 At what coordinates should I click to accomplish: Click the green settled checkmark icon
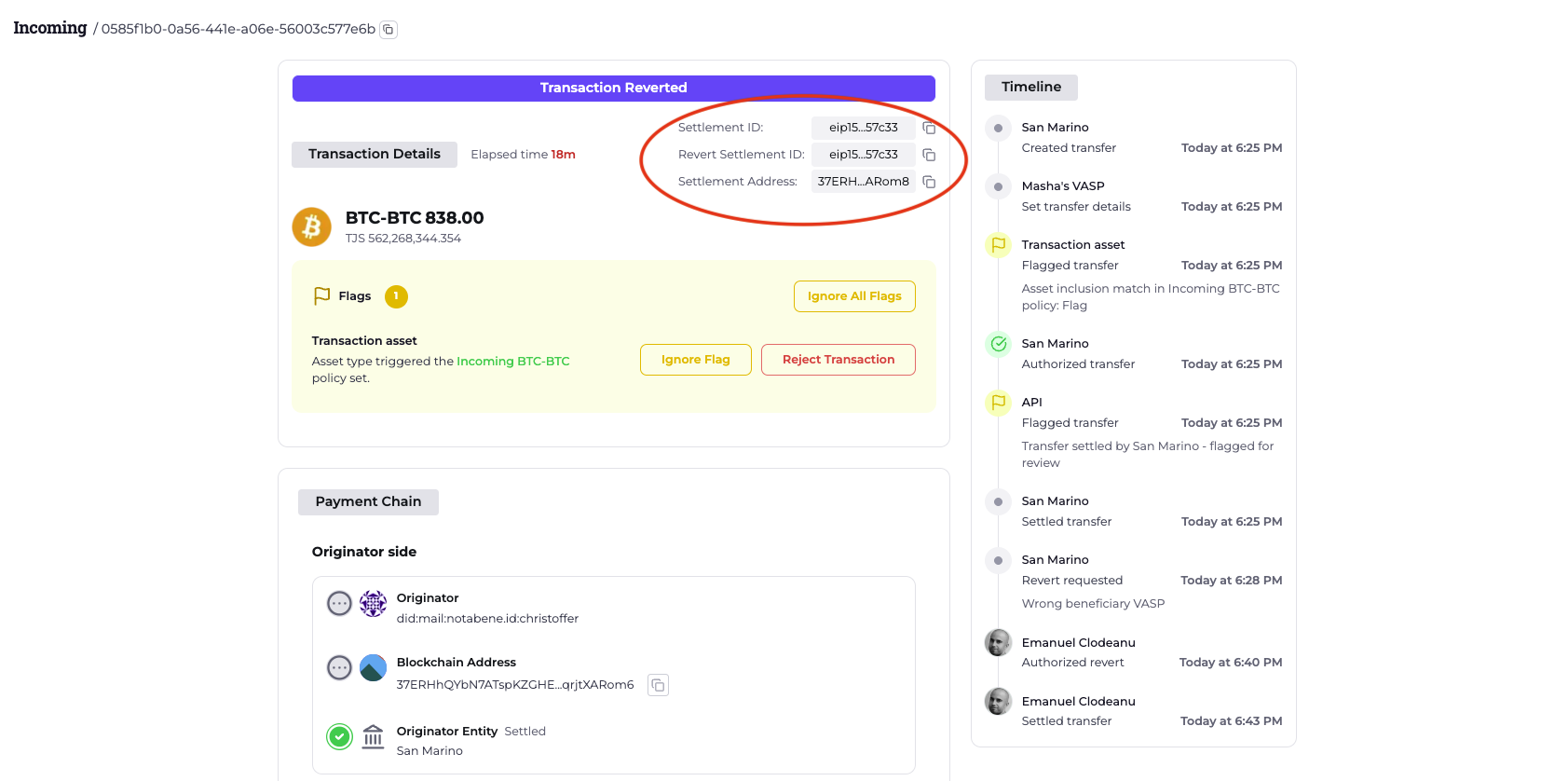point(339,737)
